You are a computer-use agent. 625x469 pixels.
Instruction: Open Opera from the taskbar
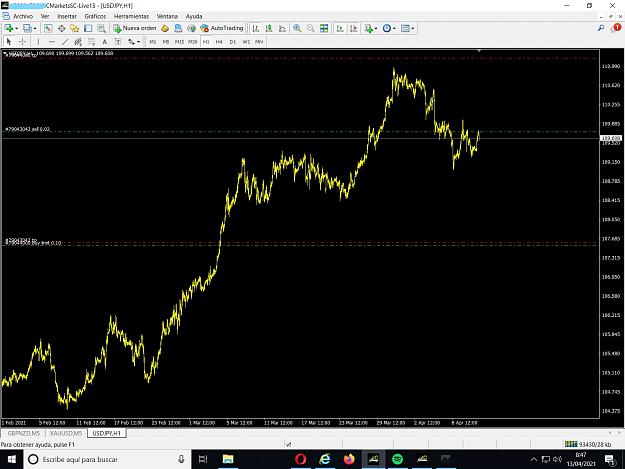click(x=301, y=459)
